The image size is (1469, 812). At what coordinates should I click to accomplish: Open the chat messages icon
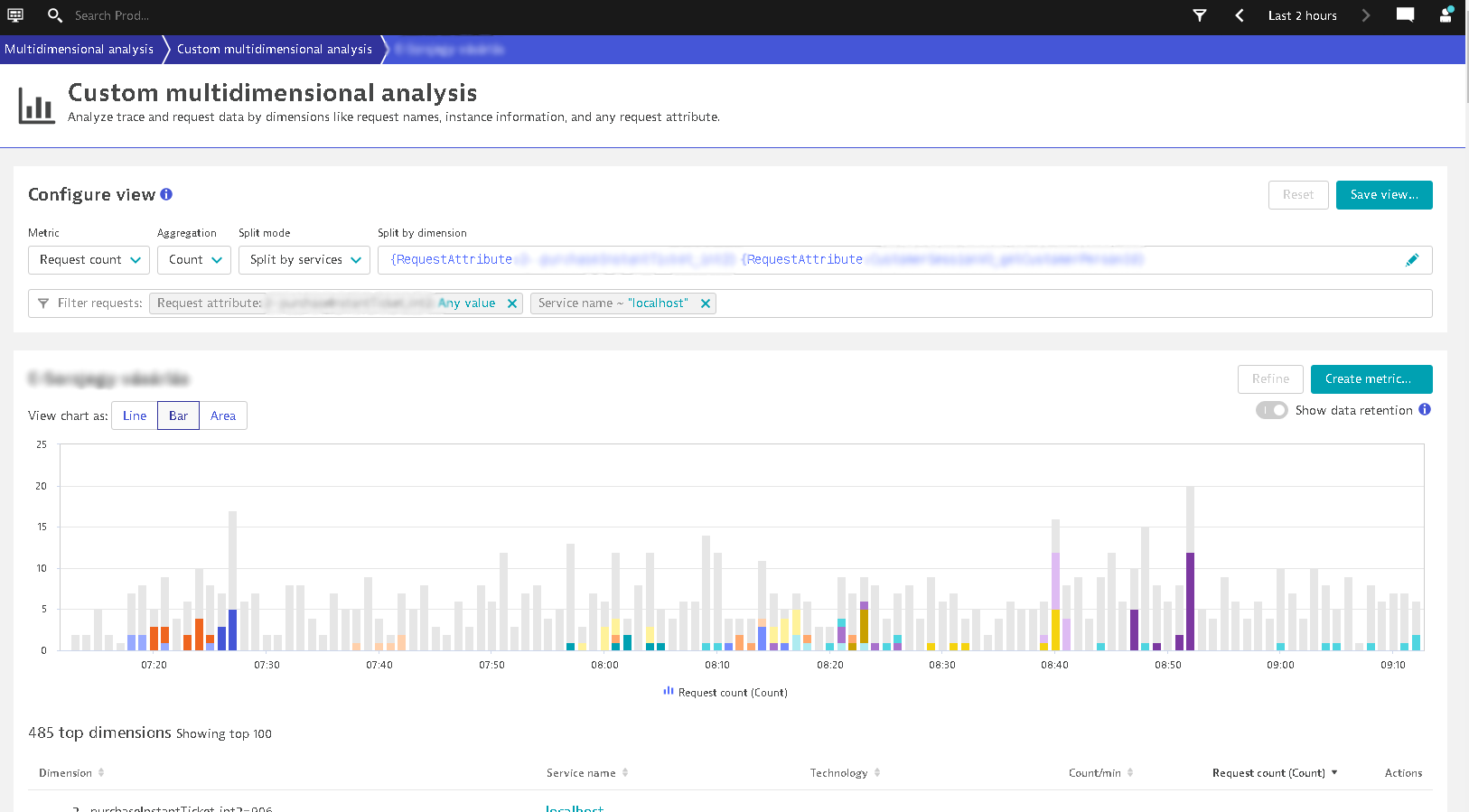(x=1405, y=15)
